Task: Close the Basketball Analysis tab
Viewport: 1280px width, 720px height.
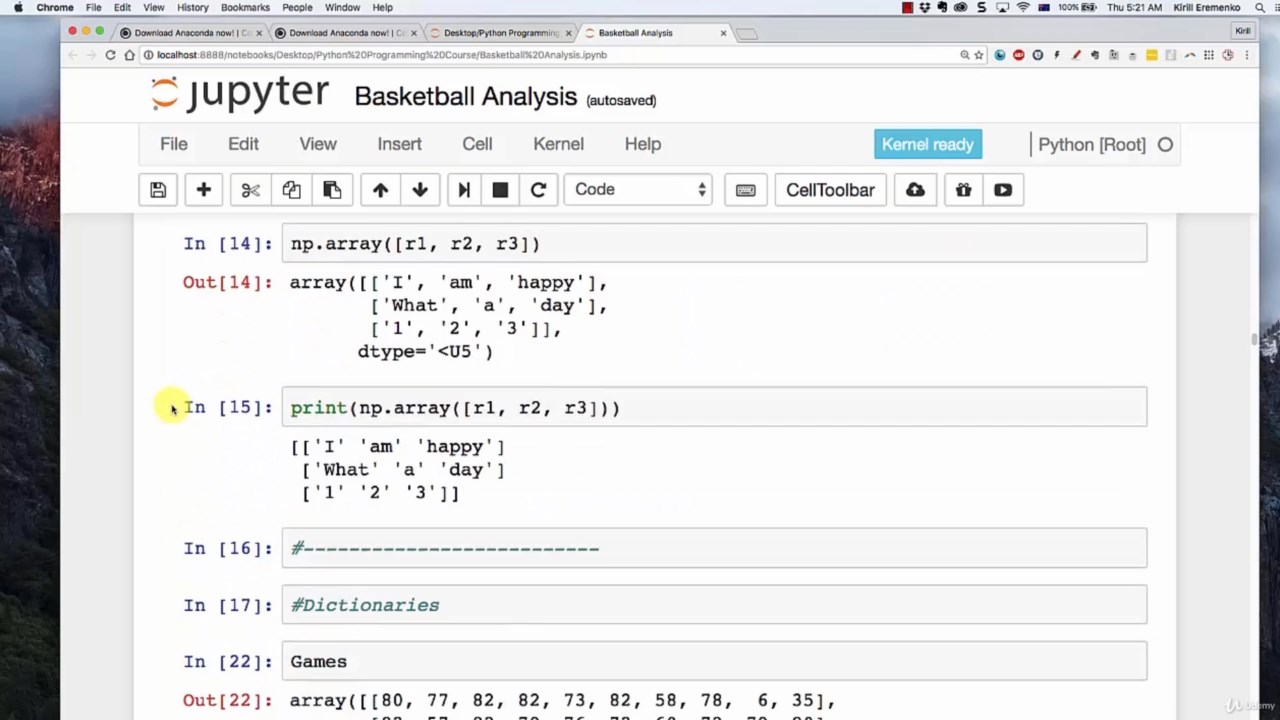Action: tap(723, 33)
